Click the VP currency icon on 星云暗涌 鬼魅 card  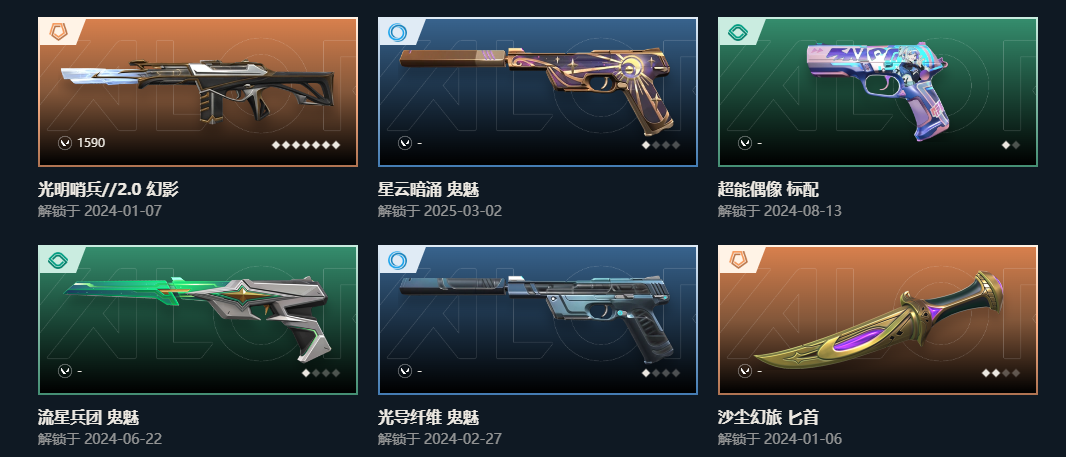click(x=405, y=143)
